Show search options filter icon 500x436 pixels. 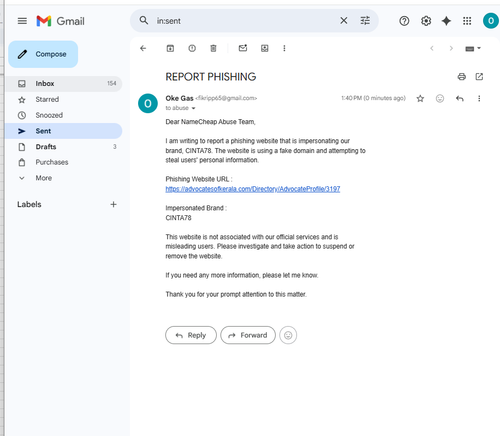click(x=365, y=21)
